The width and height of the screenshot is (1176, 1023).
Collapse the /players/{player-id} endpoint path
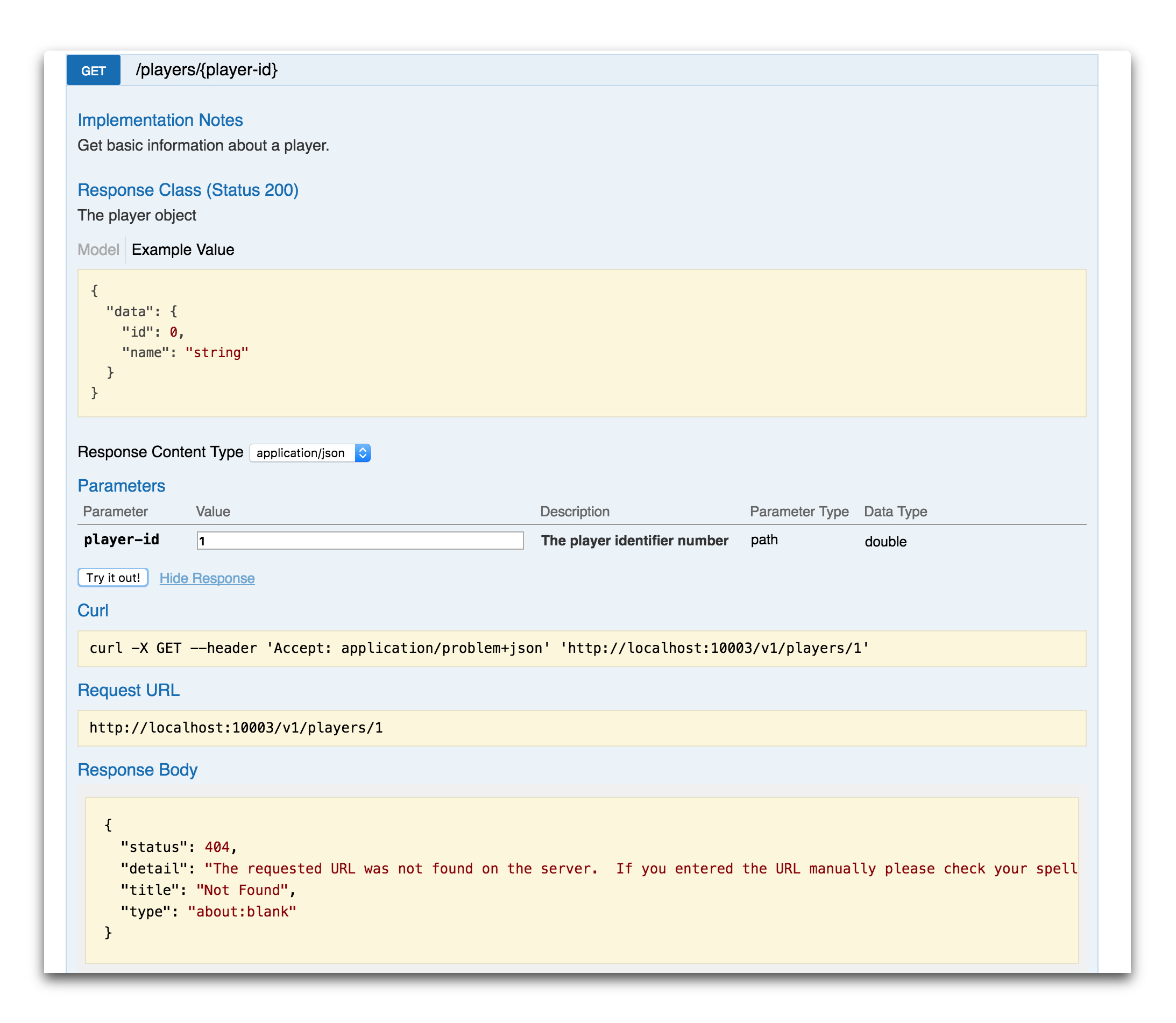(207, 69)
